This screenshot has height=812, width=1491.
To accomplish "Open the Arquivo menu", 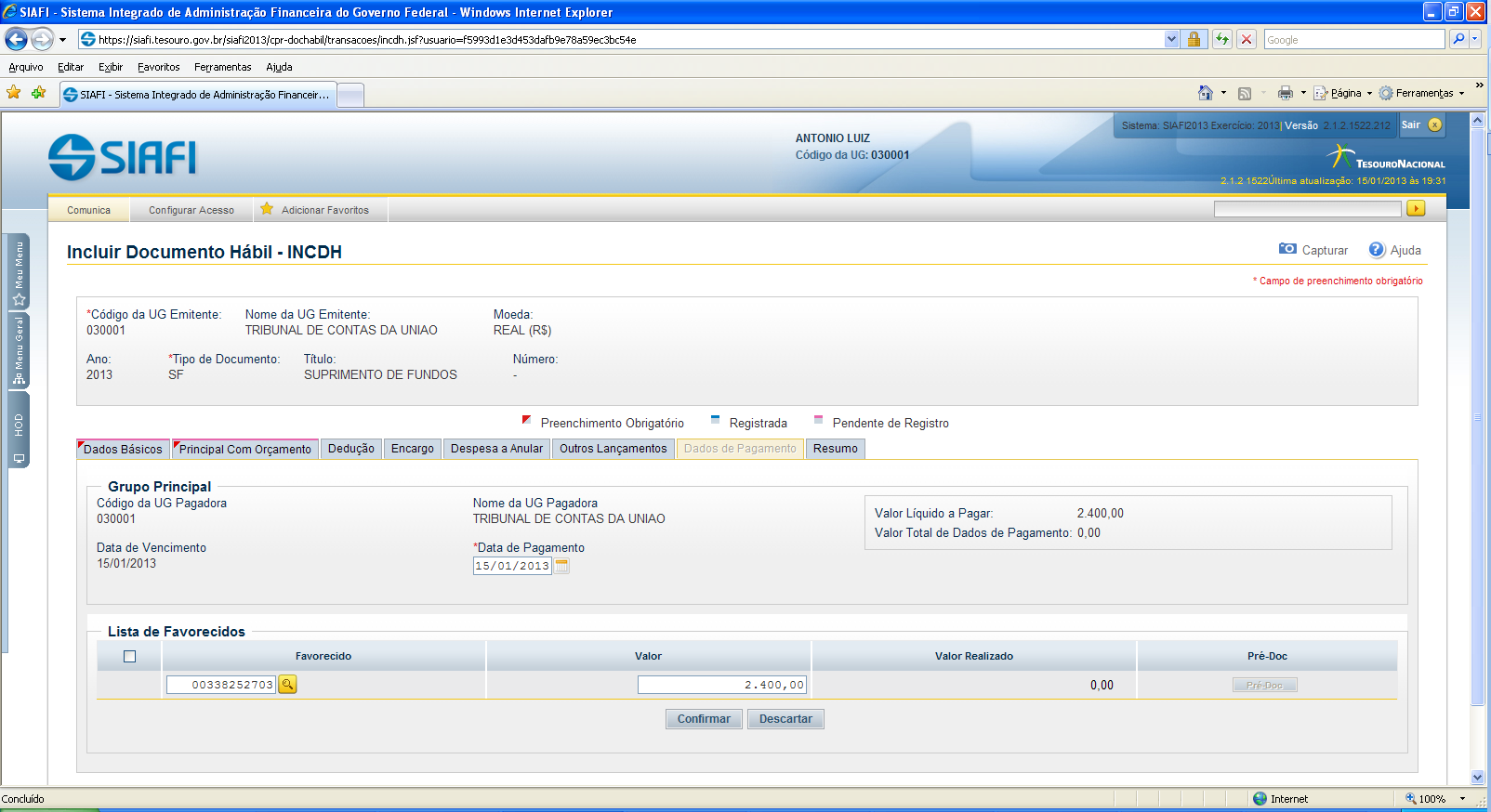I will tap(26, 67).
